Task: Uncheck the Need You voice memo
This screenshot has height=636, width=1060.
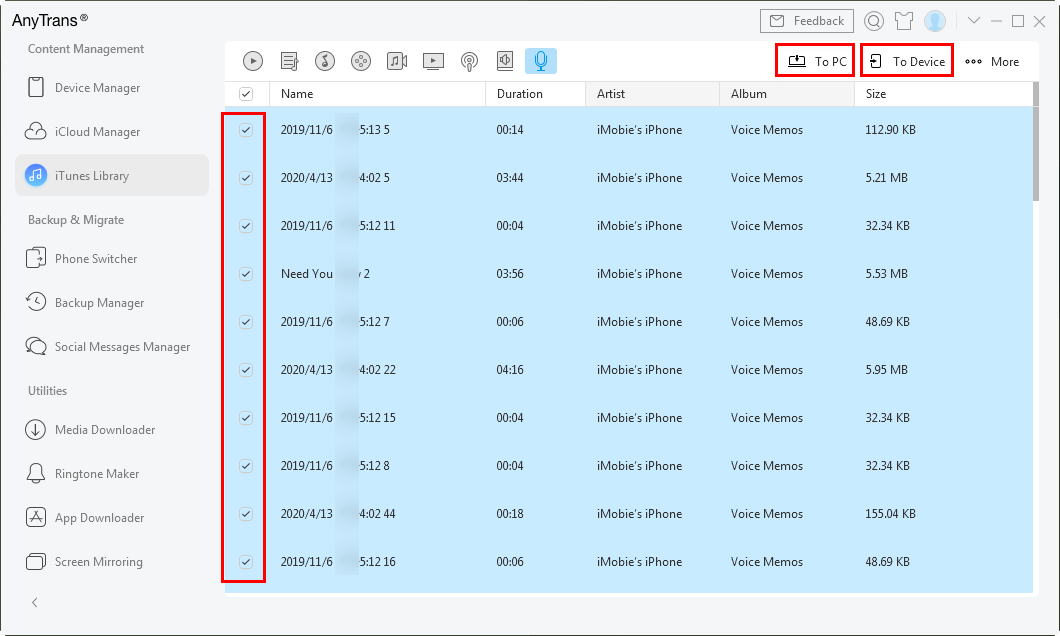Action: pyautogui.click(x=246, y=274)
